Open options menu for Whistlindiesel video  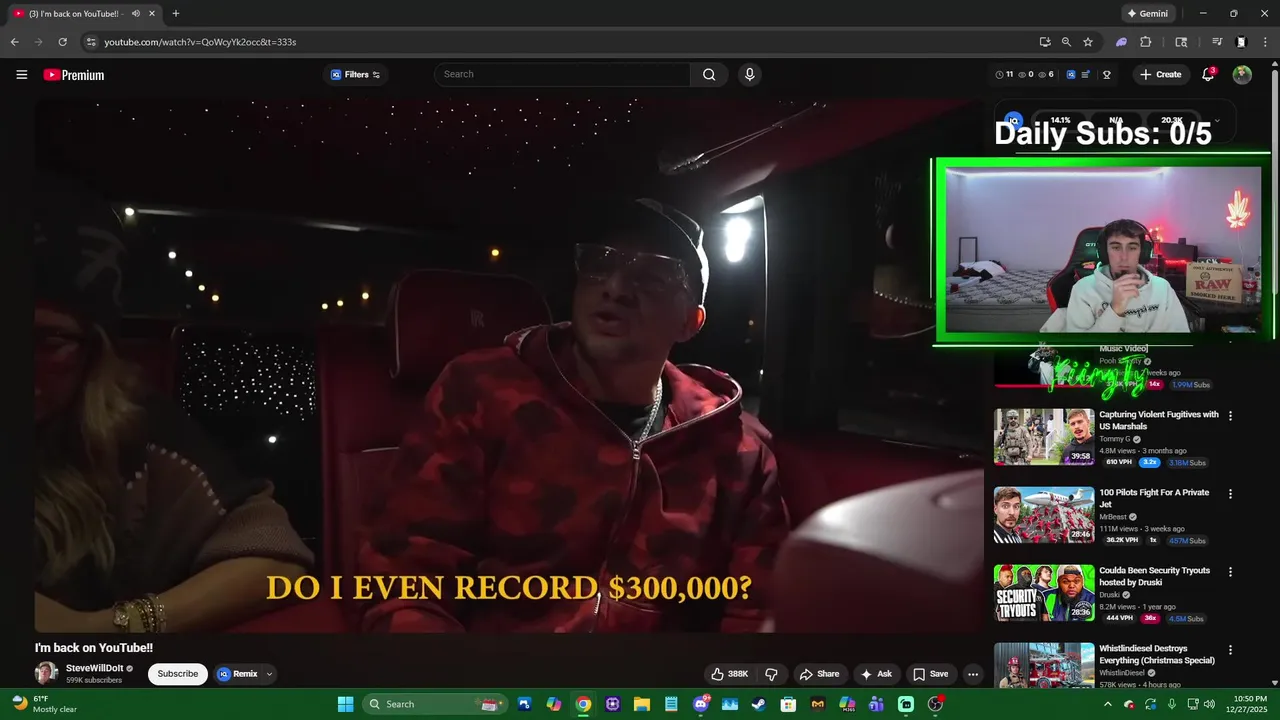(x=1230, y=650)
